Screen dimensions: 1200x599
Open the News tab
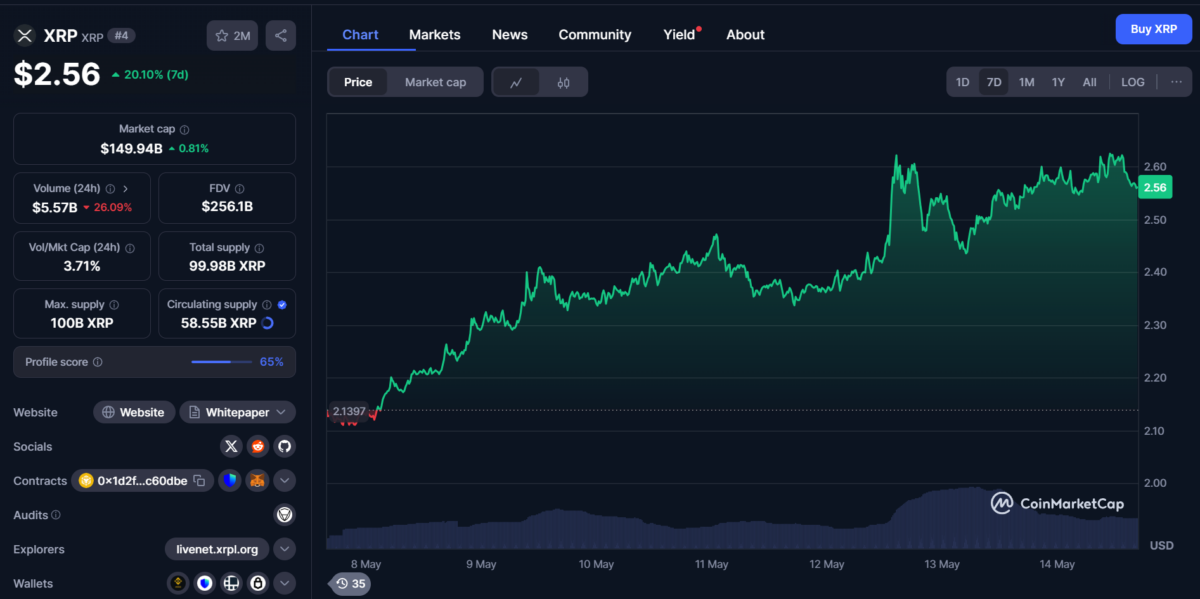pyautogui.click(x=510, y=34)
